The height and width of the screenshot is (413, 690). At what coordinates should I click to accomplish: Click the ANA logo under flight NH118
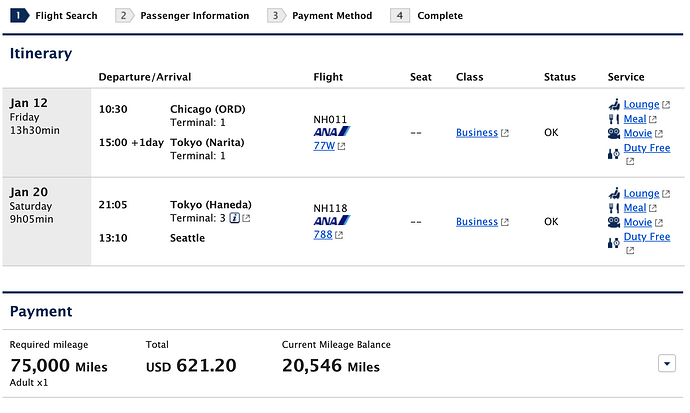click(x=332, y=220)
